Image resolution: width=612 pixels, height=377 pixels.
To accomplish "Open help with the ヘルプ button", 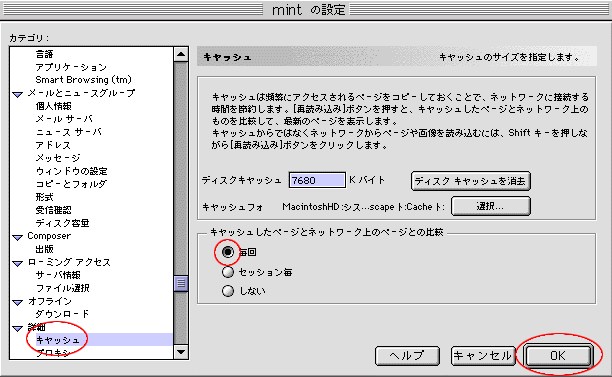I will (x=407, y=356).
